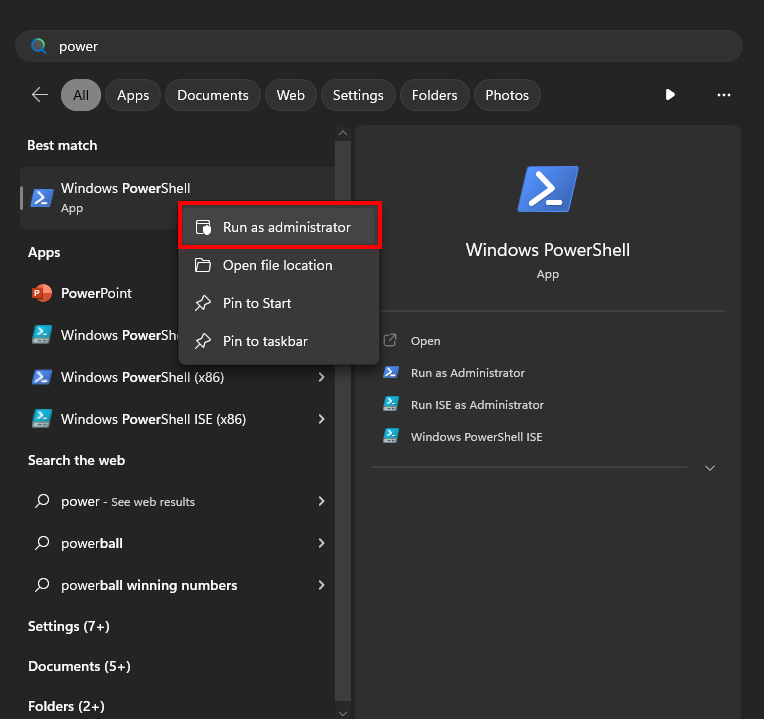The image size is (764, 719).
Task: Select the All filter tab
Action: tap(81, 95)
